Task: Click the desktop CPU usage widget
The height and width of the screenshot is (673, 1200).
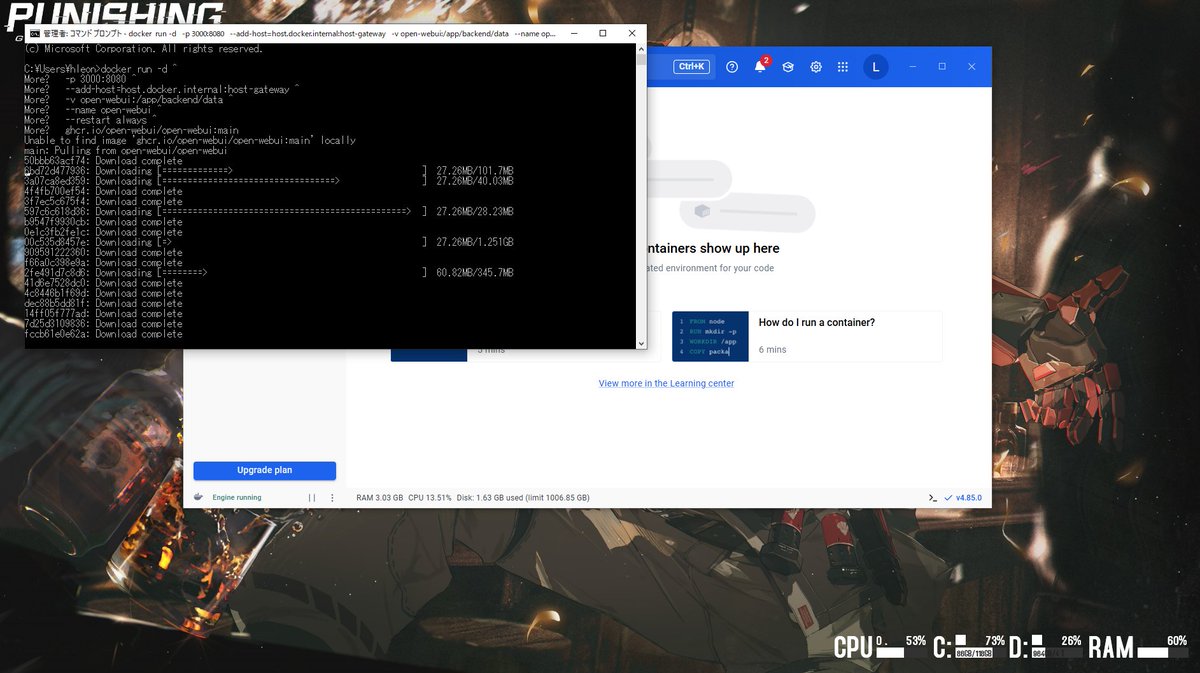Action: point(880,646)
